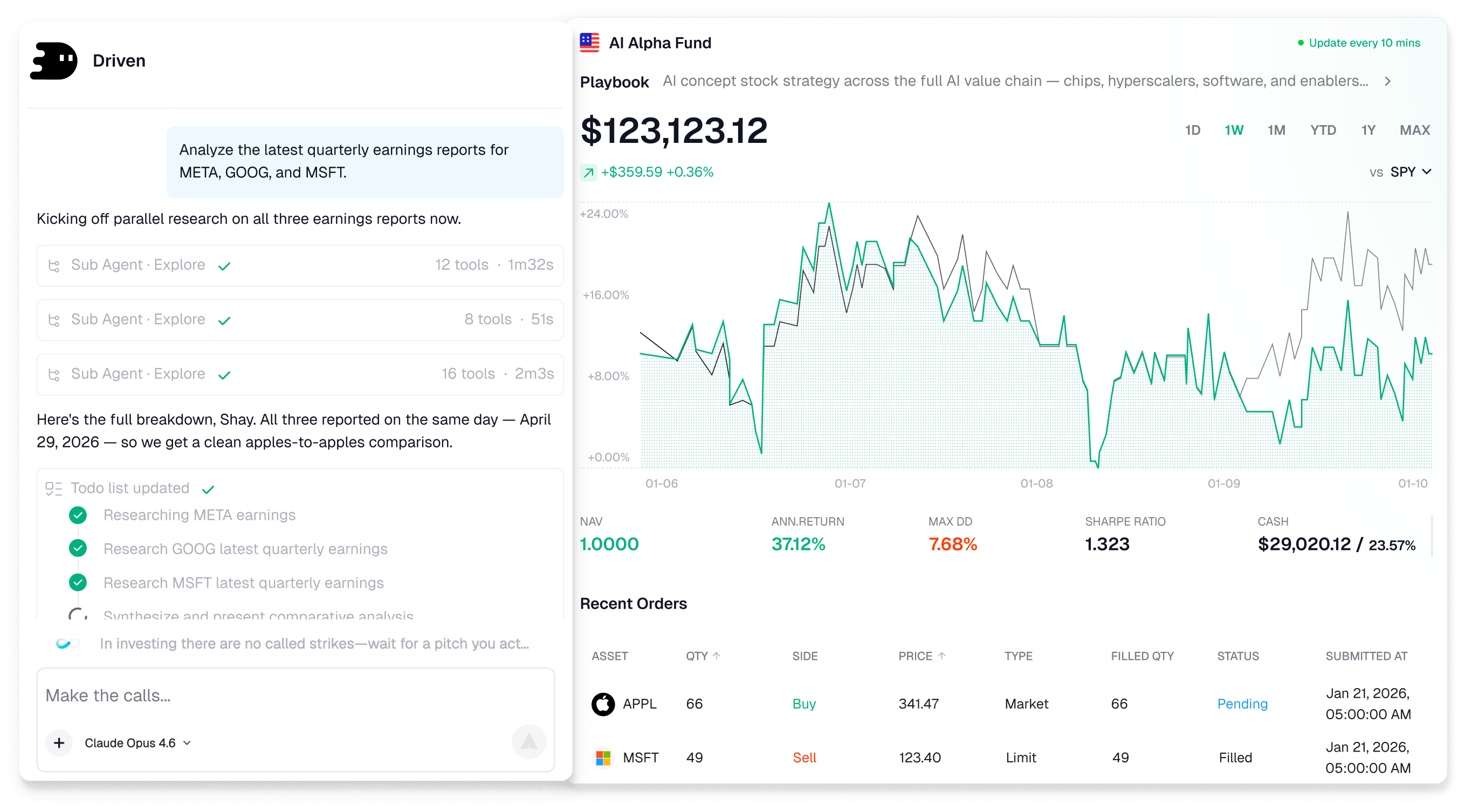Image resolution: width=1465 pixels, height=812 pixels.
Task: Click the checkmark on the 51s sub agent row
Action: 225,321
